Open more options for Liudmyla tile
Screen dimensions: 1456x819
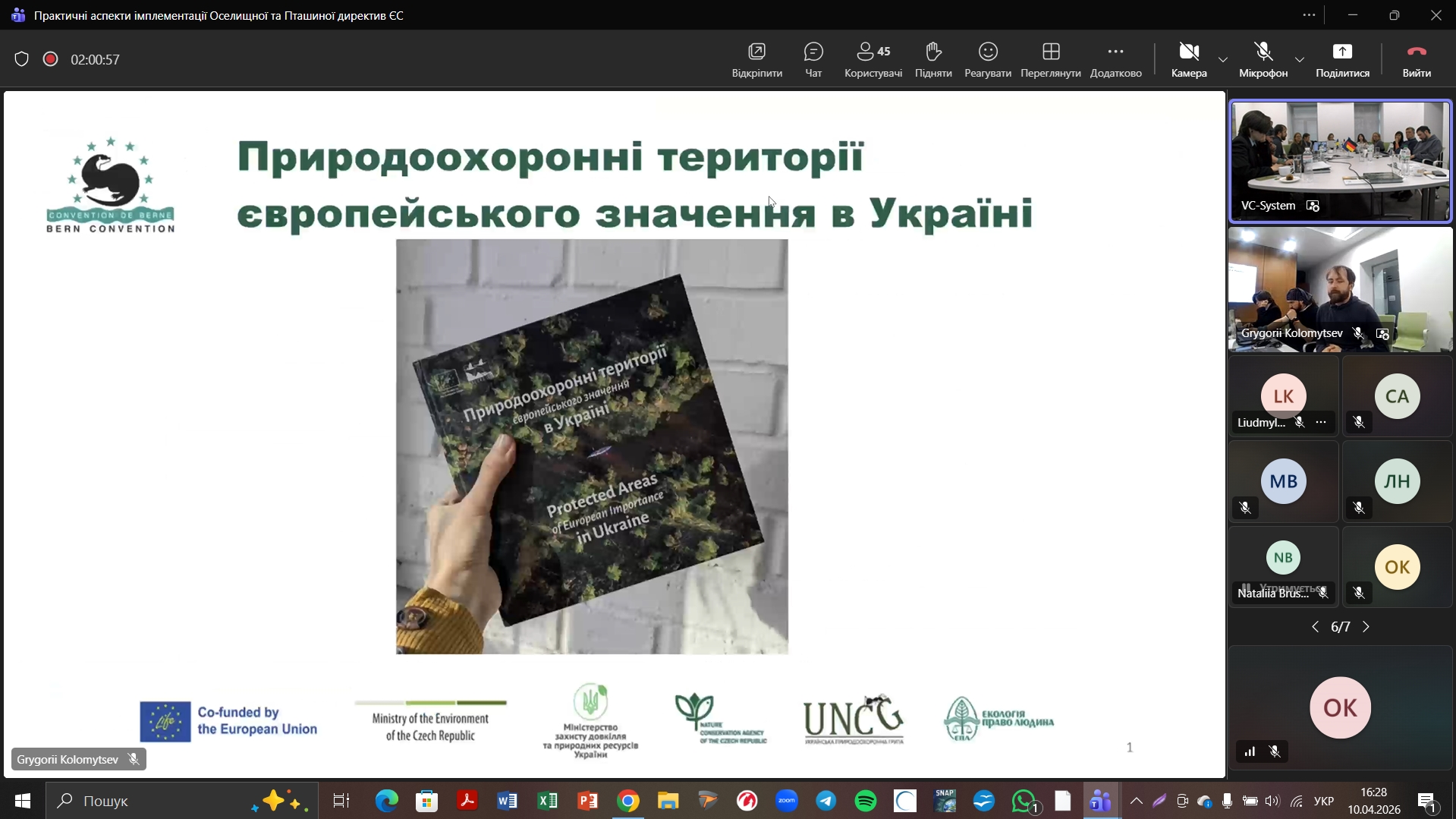[1321, 423]
